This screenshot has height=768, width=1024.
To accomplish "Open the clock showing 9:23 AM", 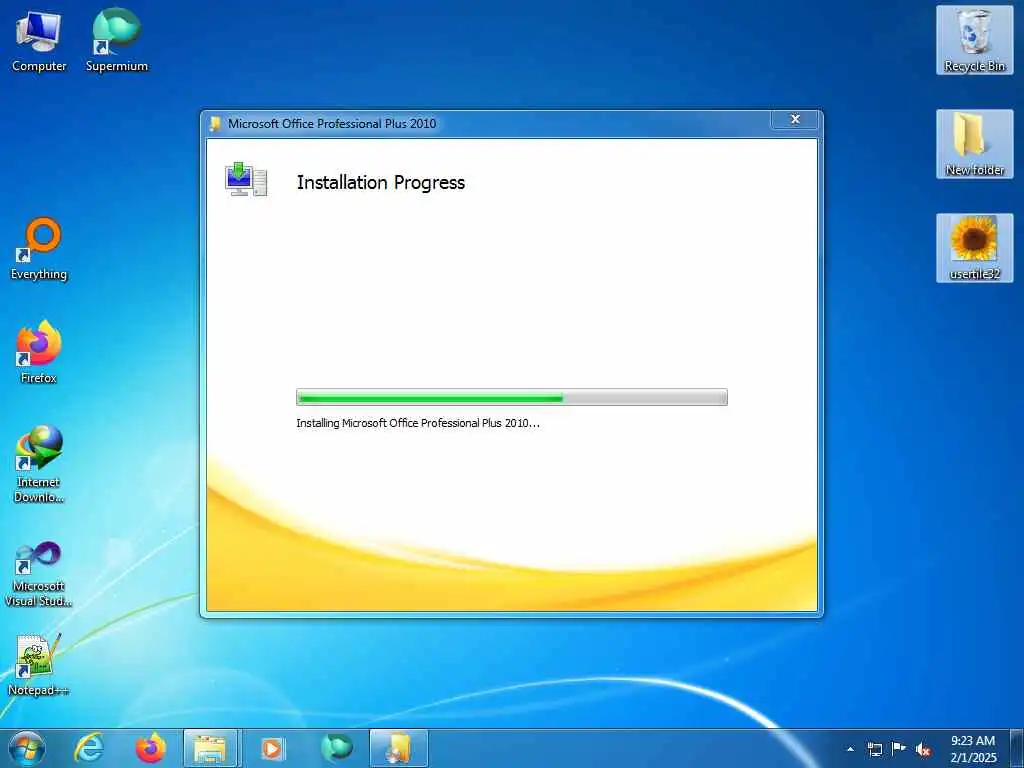I will click(x=972, y=748).
